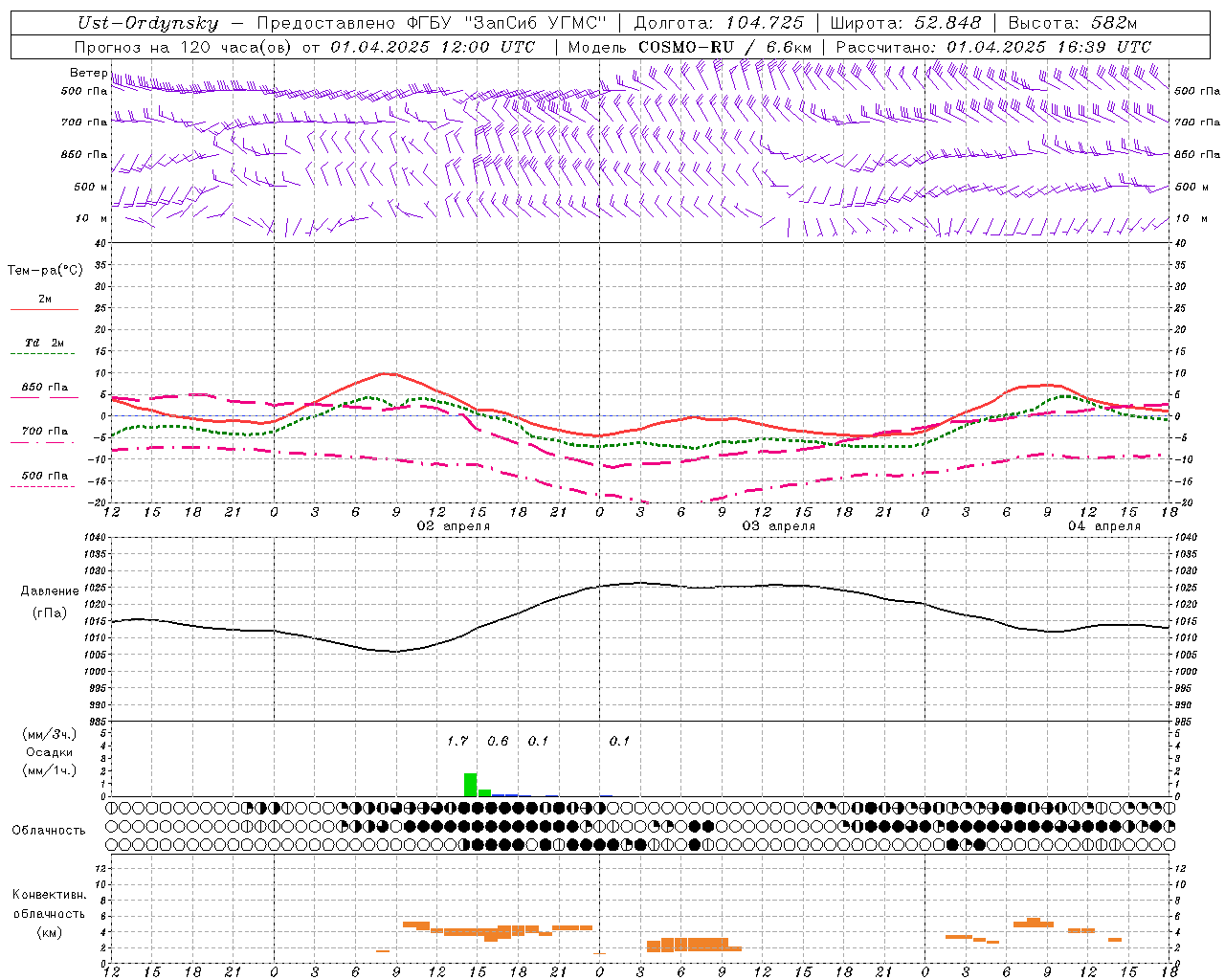Click the "(км)" unit label under convective cloudiness
Image resolution: width=1225 pixels, height=980 pixels.
click(50, 932)
